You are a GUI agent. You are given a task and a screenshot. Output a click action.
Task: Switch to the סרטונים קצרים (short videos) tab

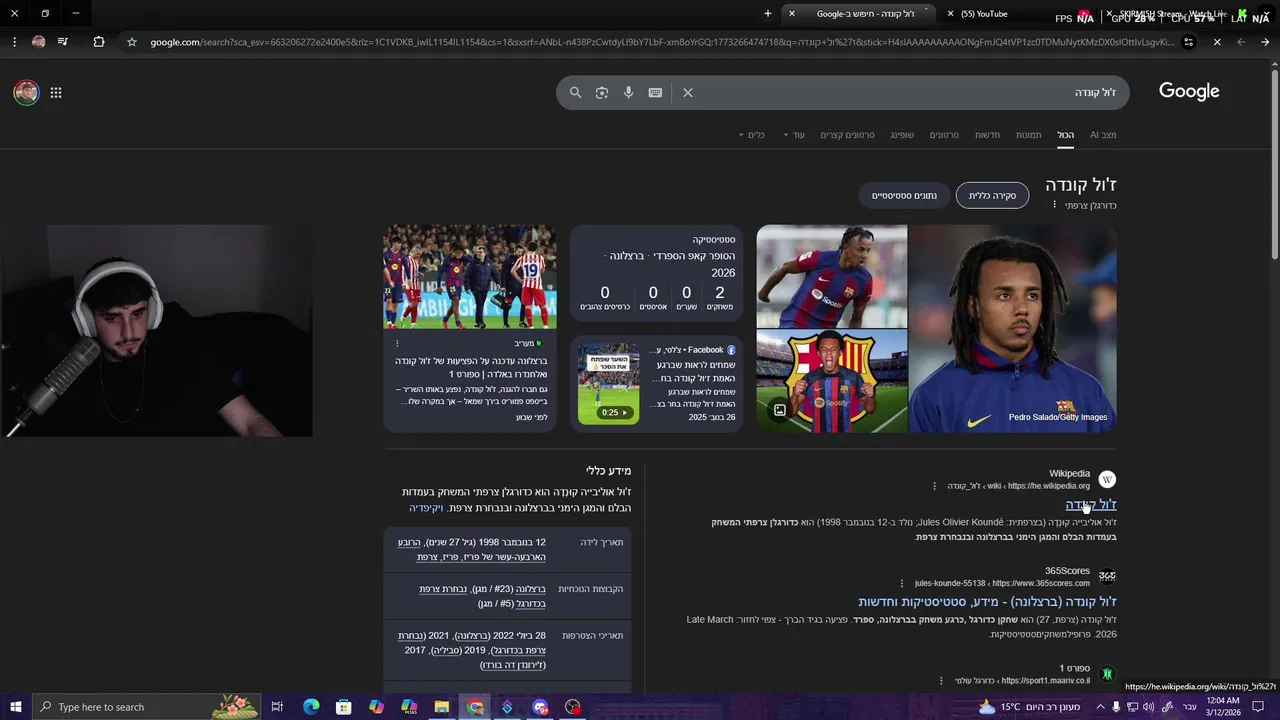(x=848, y=135)
